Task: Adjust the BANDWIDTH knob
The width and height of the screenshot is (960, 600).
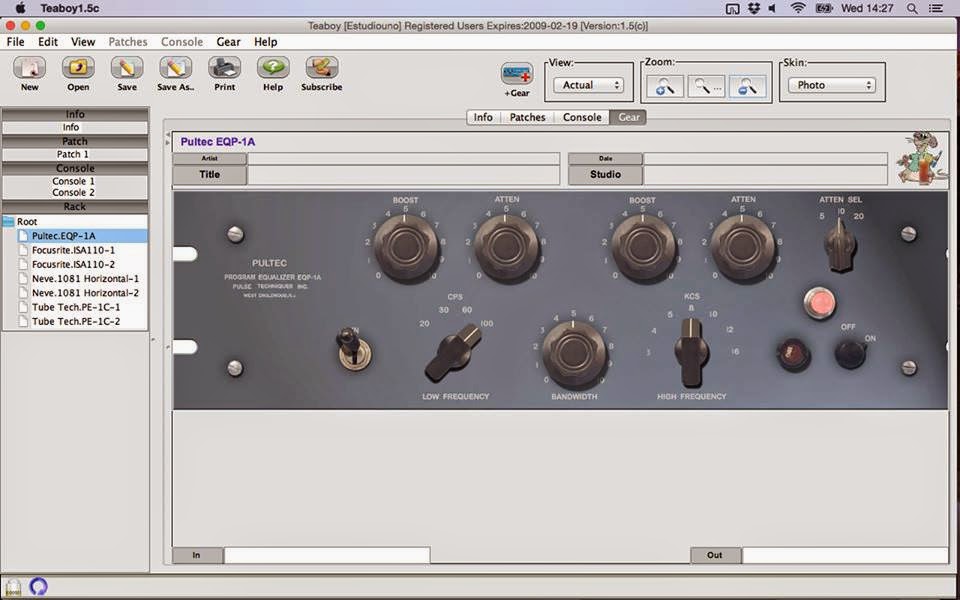Action: coord(574,353)
